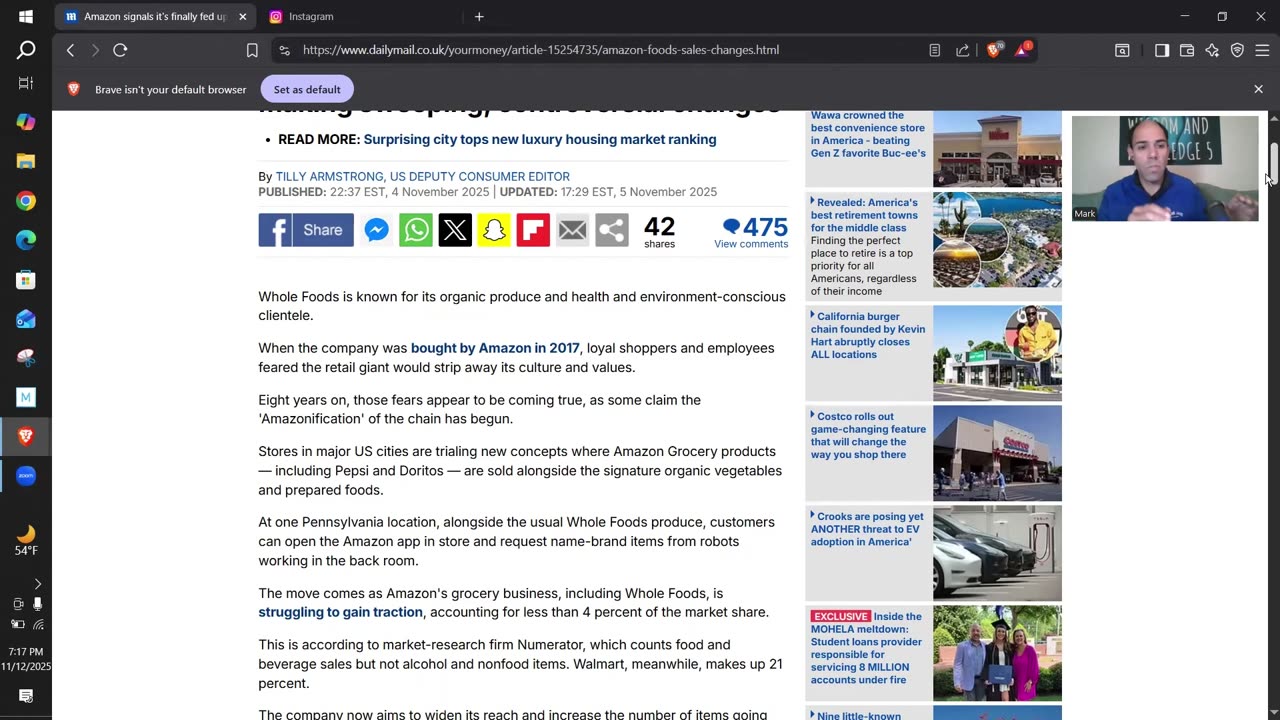1280x720 pixels.
Task: Bookmark this page in Brave
Action: 252,50
